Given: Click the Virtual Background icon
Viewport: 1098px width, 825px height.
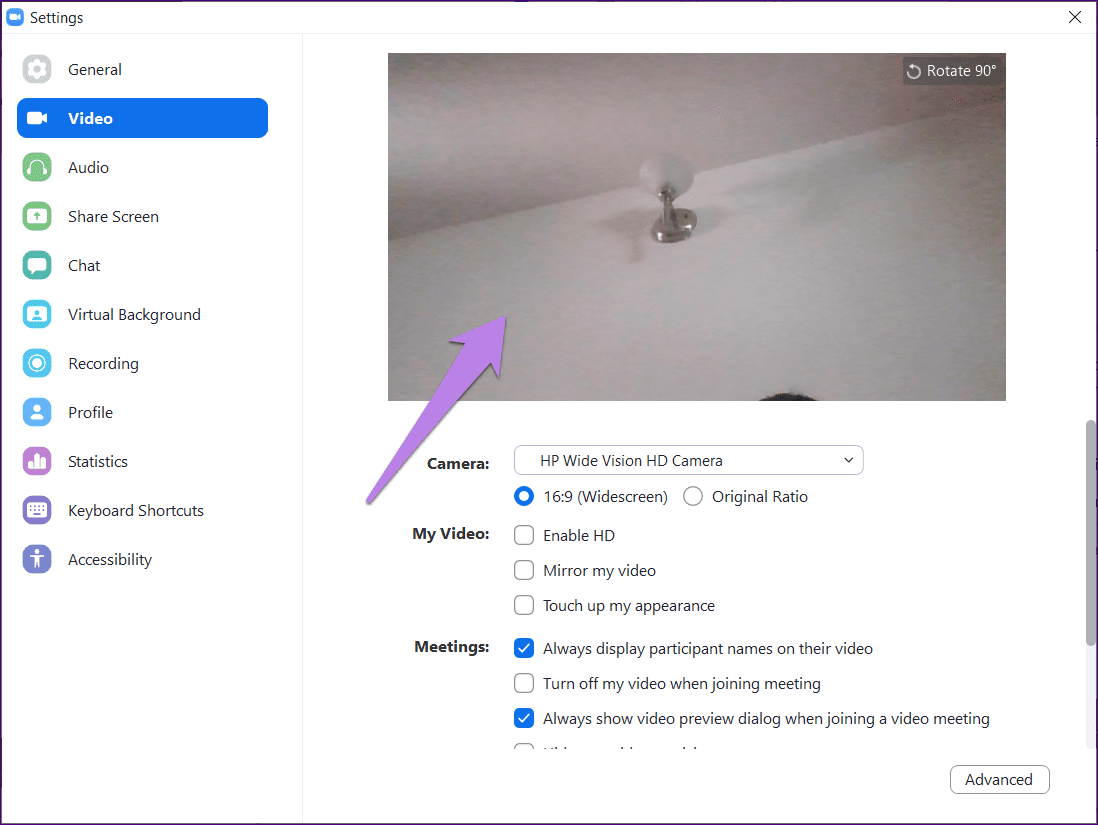Looking at the screenshot, I should [x=36, y=314].
